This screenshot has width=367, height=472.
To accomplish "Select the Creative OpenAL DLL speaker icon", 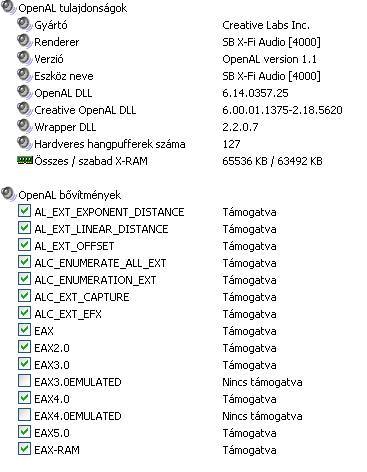I will click(x=24, y=109).
